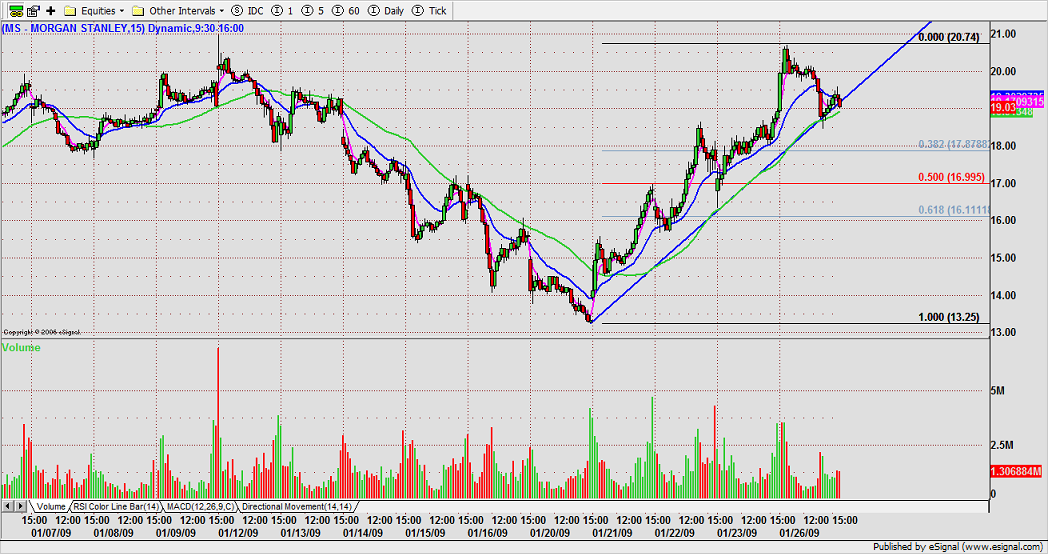The height and width of the screenshot is (554, 1048).
Task: Click the red 19.03 current price tag
Action: point(1004,107)
